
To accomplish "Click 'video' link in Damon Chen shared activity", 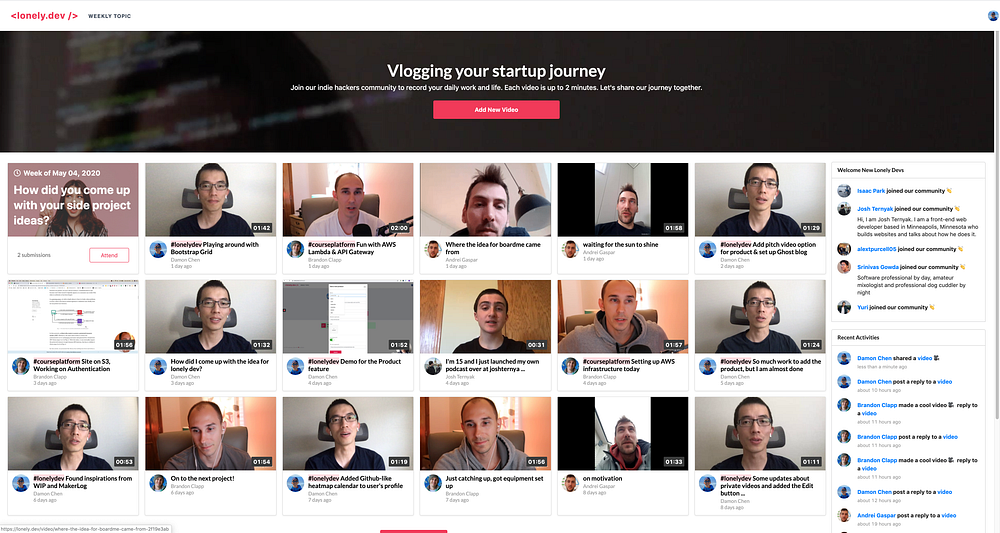I will (924, 358).
